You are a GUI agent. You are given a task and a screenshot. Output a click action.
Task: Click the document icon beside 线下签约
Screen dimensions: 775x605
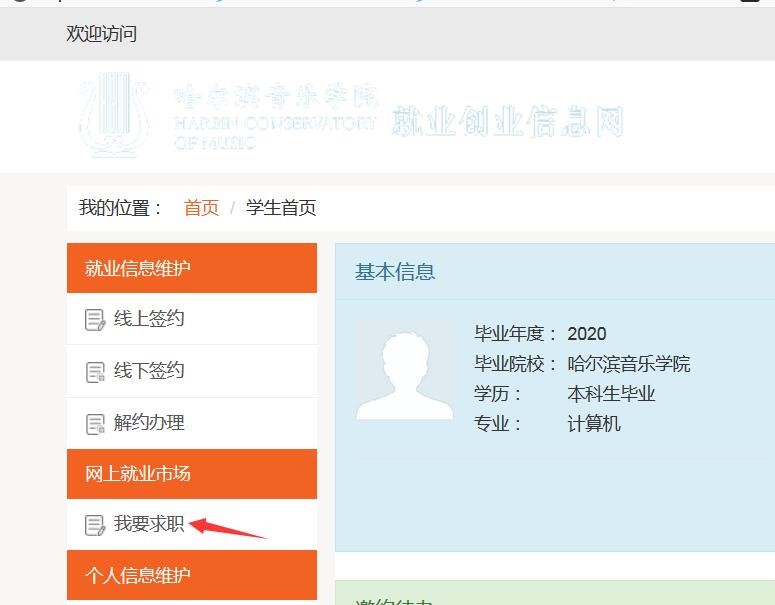point(95,372)
